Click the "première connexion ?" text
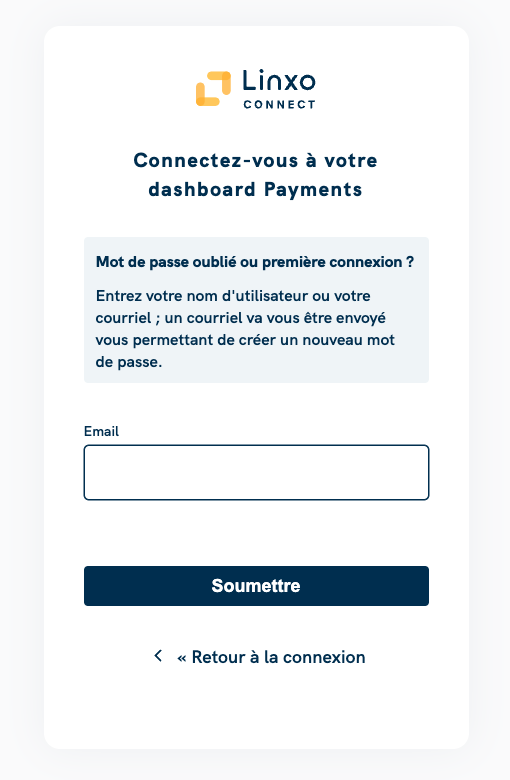 [x=338, y=262]
